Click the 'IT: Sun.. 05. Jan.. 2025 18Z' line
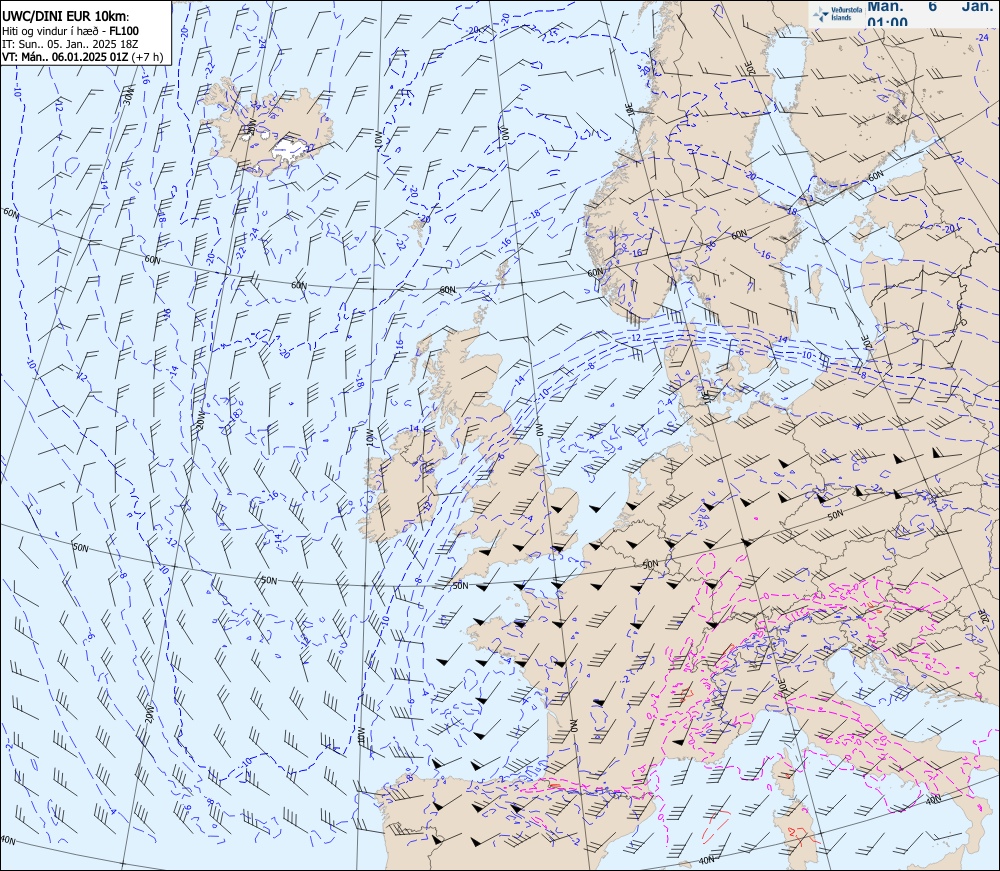The height and width of the screenshot is (871, 1000). [x=70, y=44]
